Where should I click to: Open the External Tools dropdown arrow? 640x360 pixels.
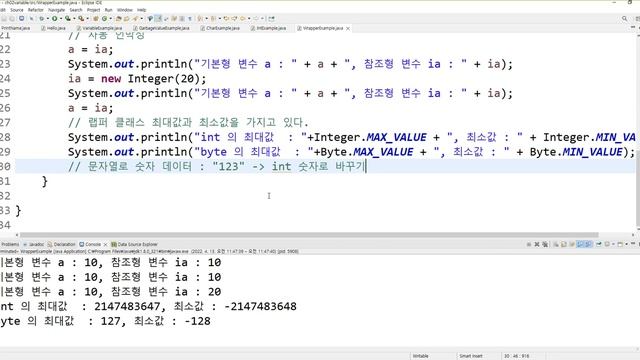point(88,18)
